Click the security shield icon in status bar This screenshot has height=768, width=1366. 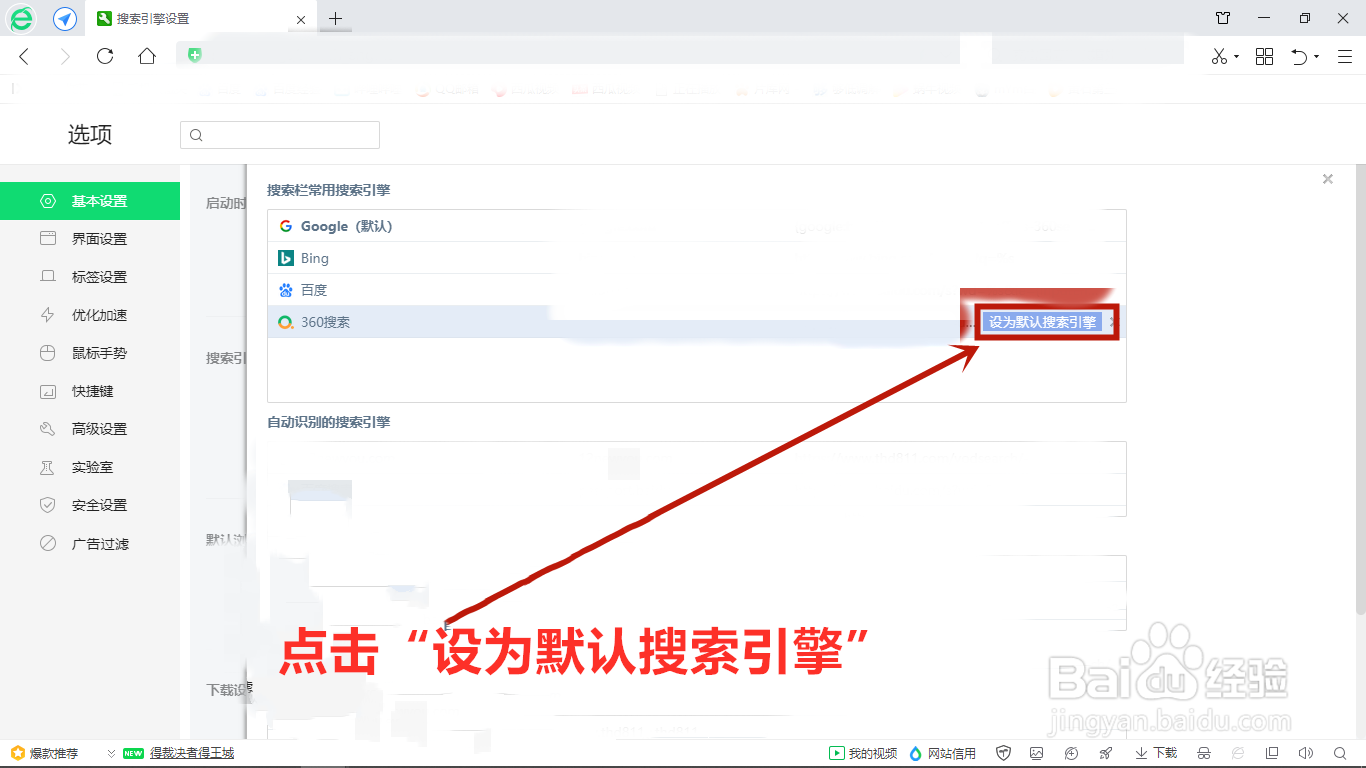coord(1003,753)
